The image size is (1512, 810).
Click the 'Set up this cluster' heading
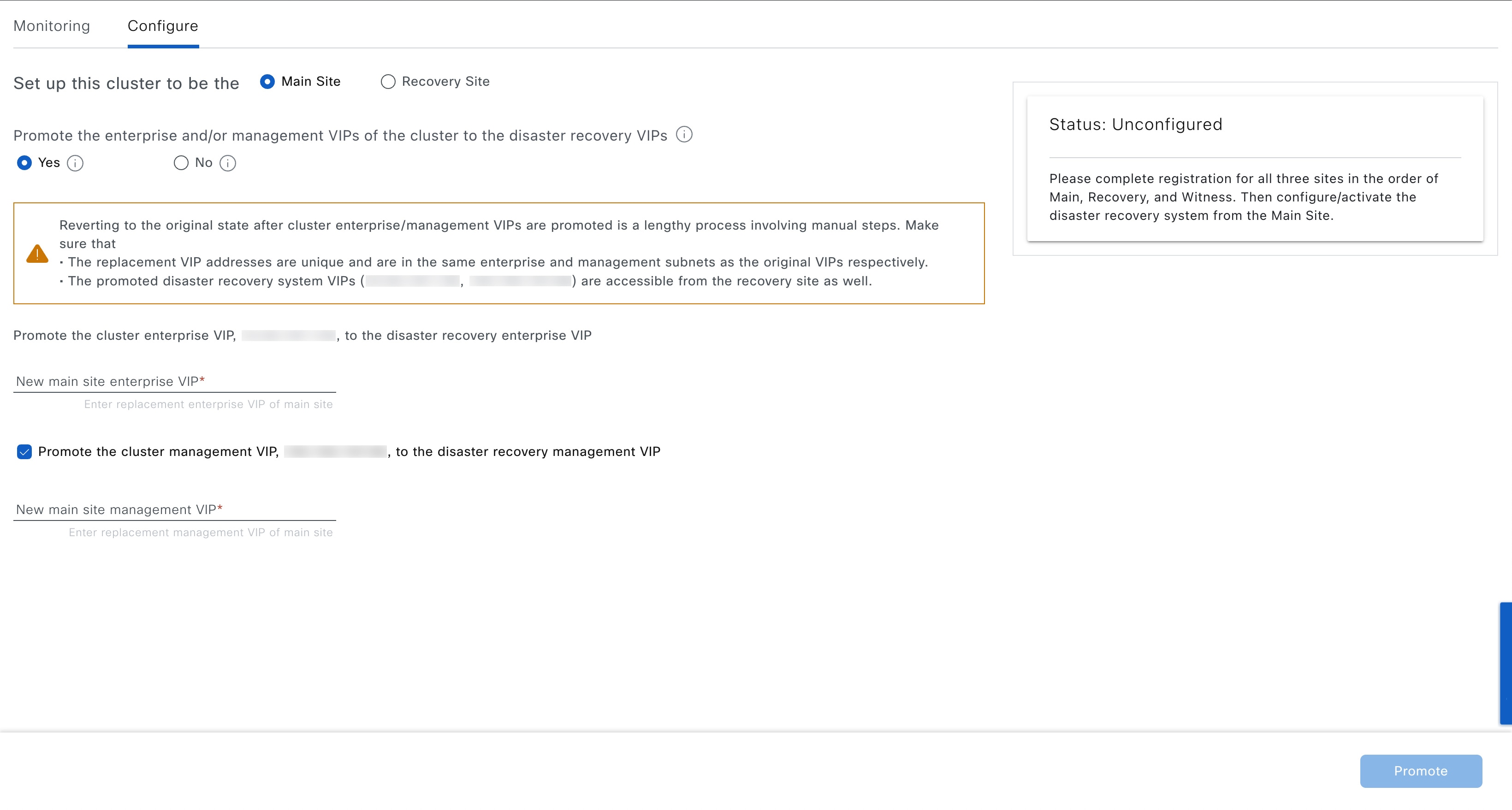coord(126,83)
